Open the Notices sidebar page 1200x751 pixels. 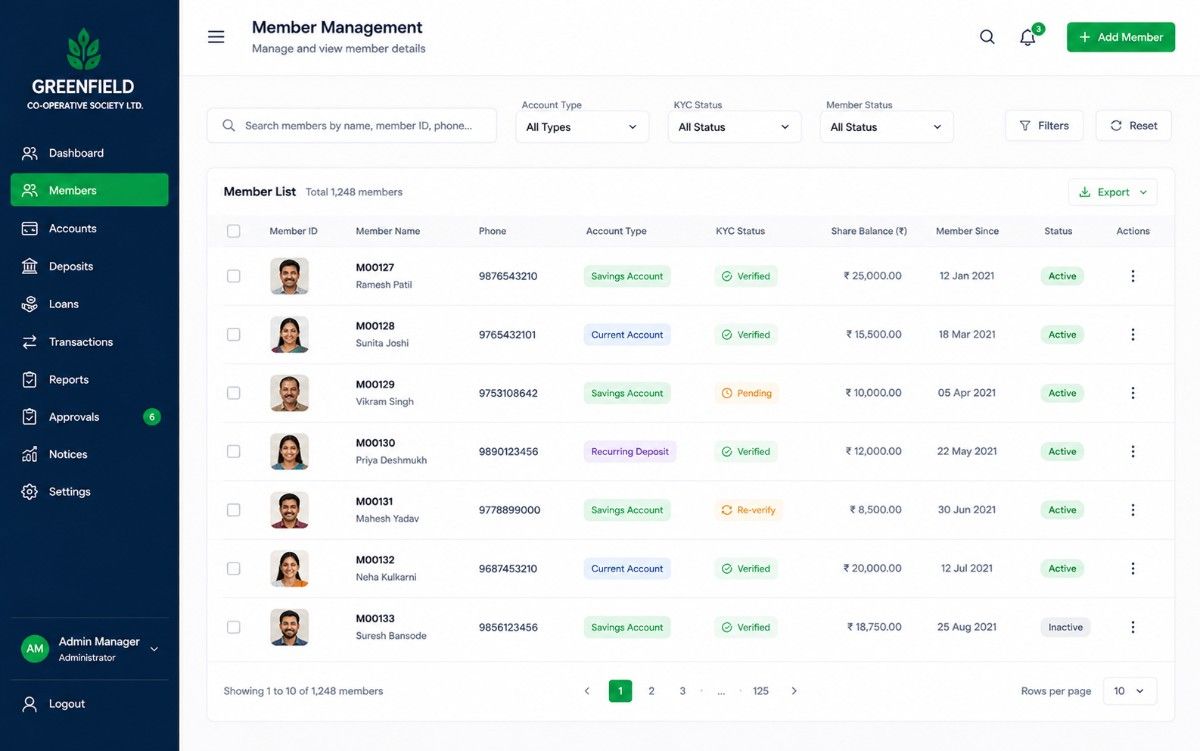click(89, 454)
